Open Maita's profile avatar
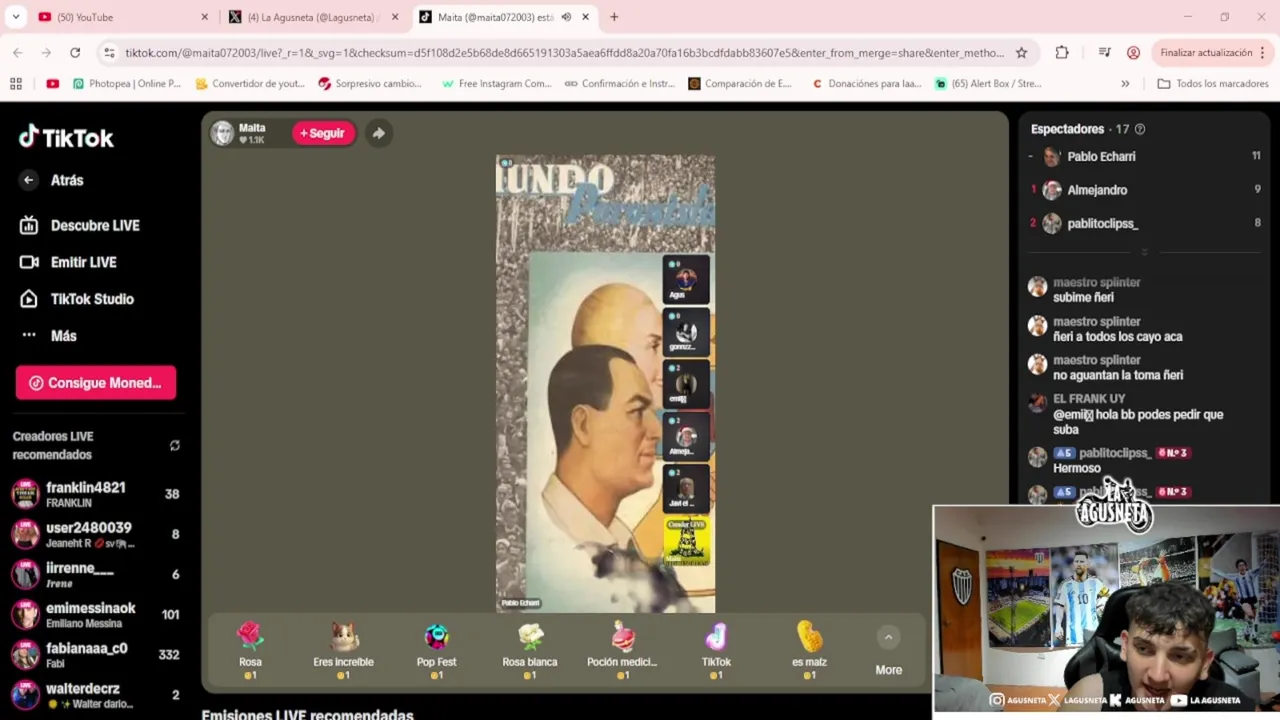This screenshot has width=1280, height=720. tap(222, 133)
